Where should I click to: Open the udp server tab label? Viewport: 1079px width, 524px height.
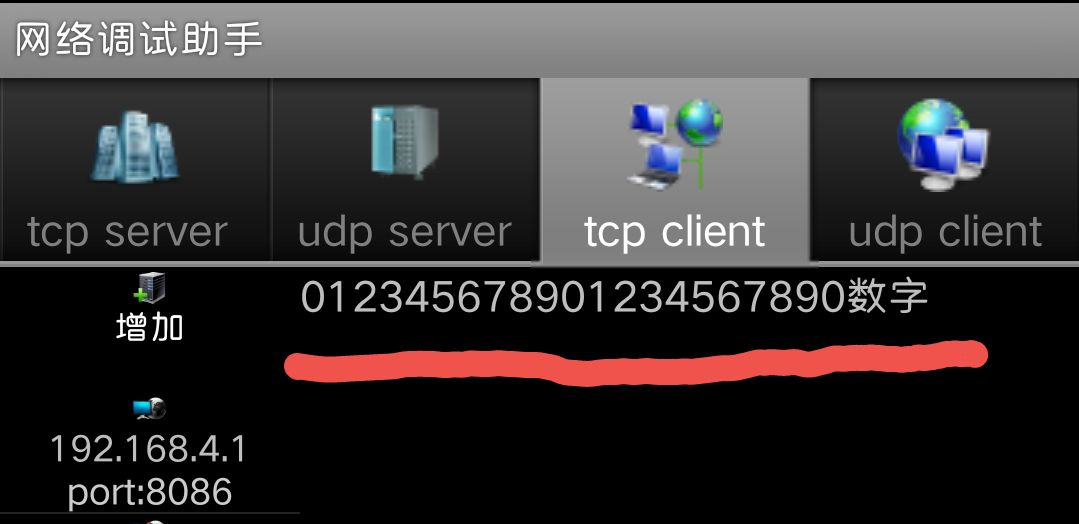(x=404, y=232)
